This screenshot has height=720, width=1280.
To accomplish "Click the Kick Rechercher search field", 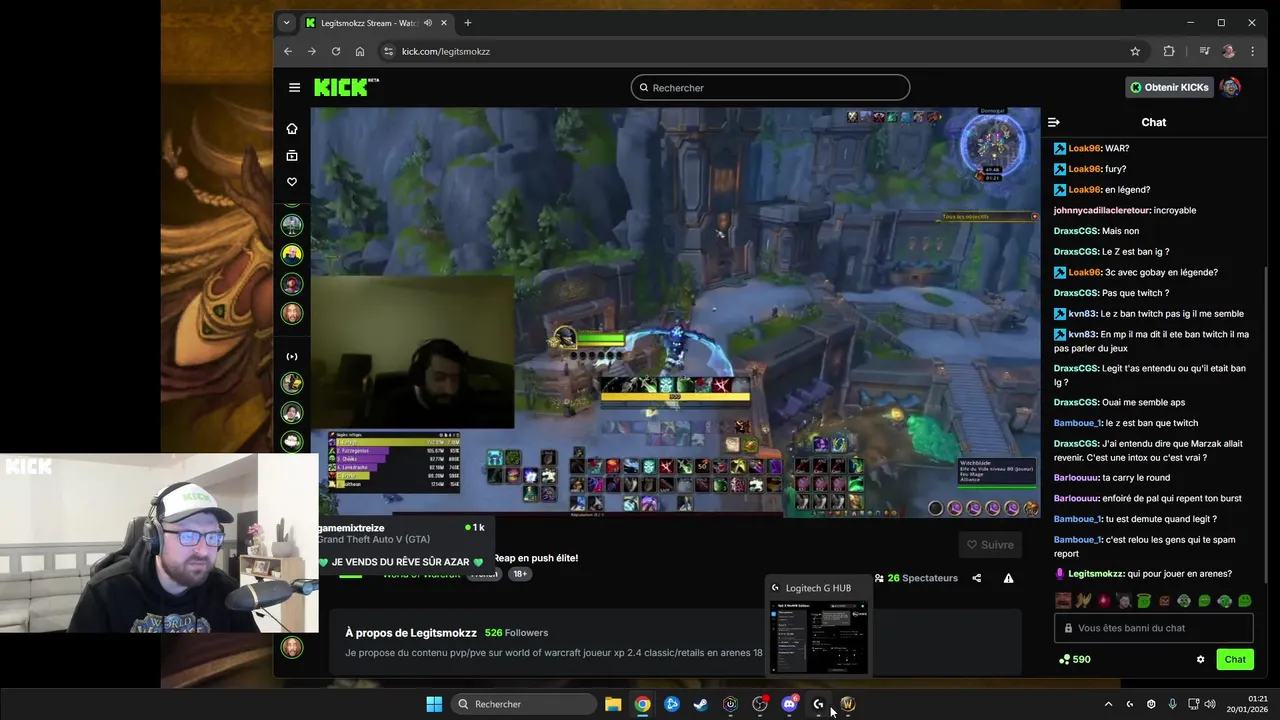I will (x=770, y=88).
